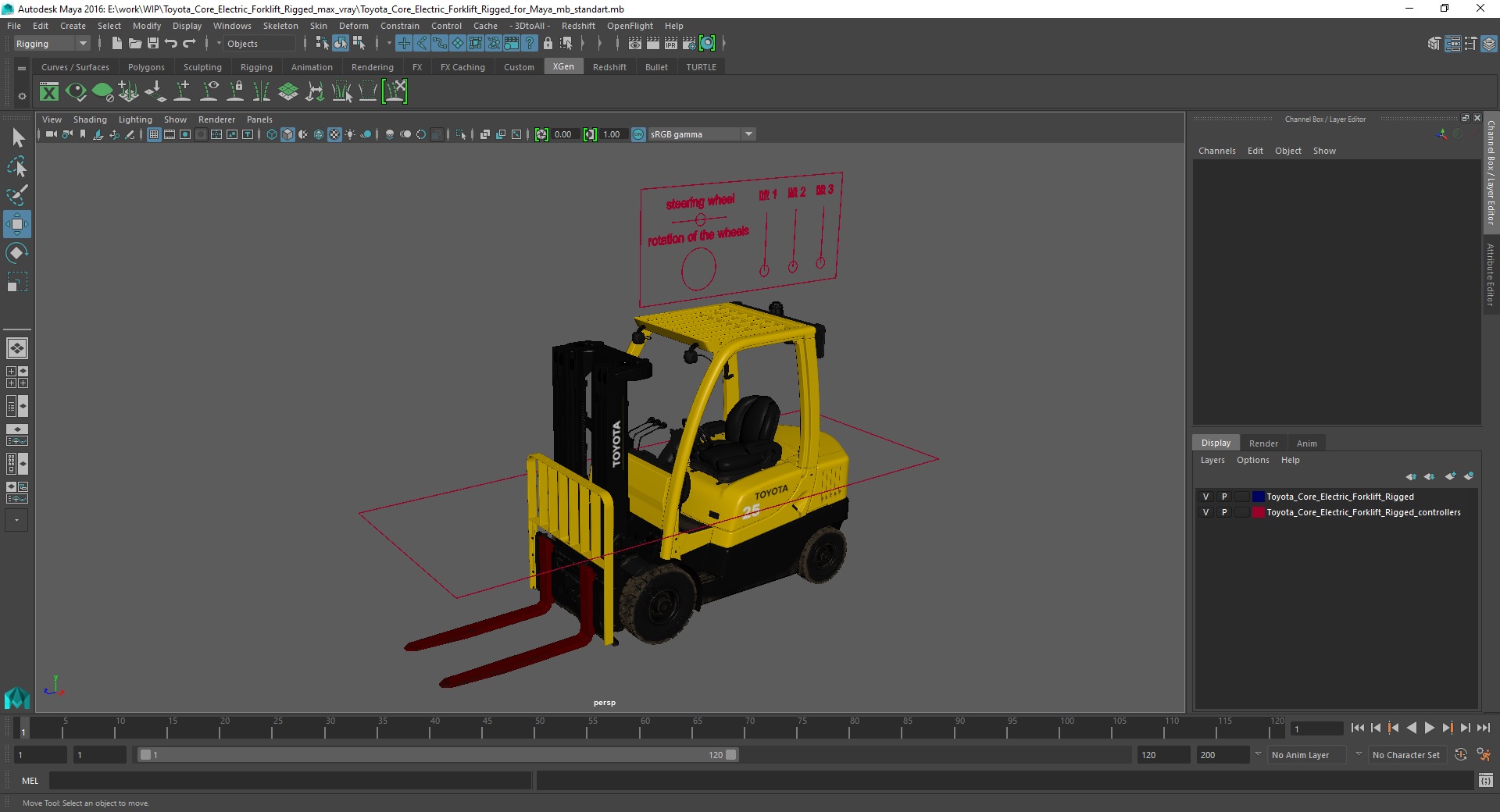
Task: Switch to the Polygons shelf tab
Action: 146,67
